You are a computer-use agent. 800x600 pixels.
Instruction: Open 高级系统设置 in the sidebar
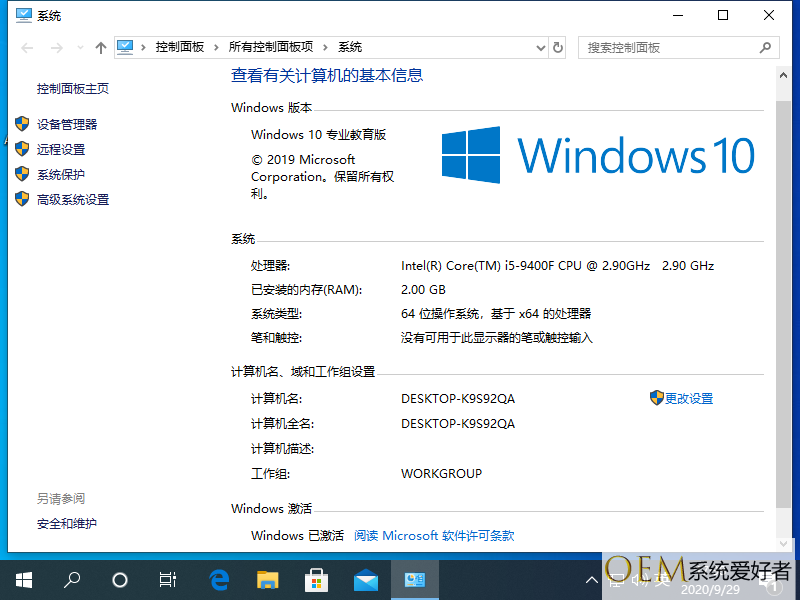(x=73, y=199)
